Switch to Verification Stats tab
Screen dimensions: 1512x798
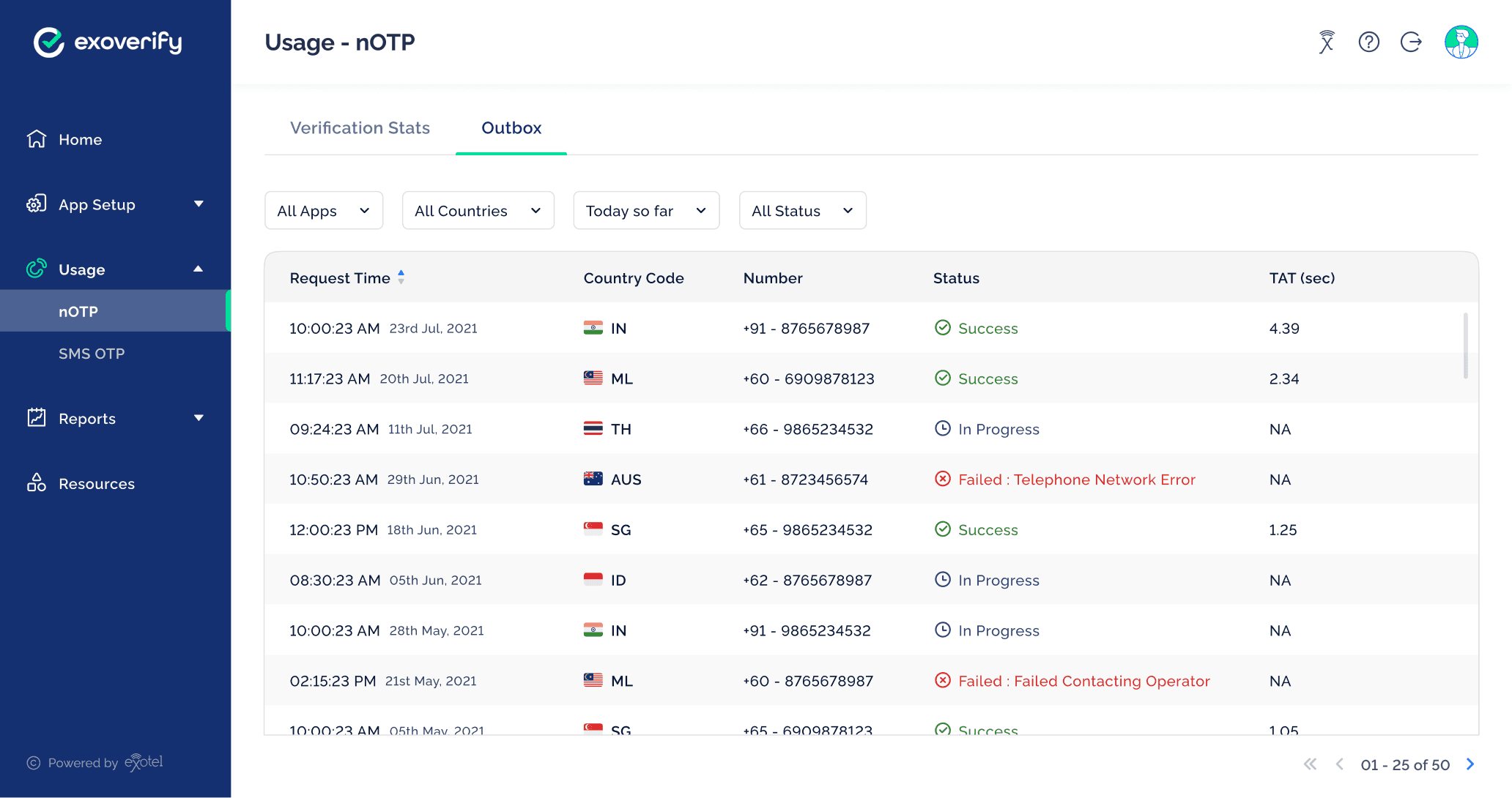point(360,128)
